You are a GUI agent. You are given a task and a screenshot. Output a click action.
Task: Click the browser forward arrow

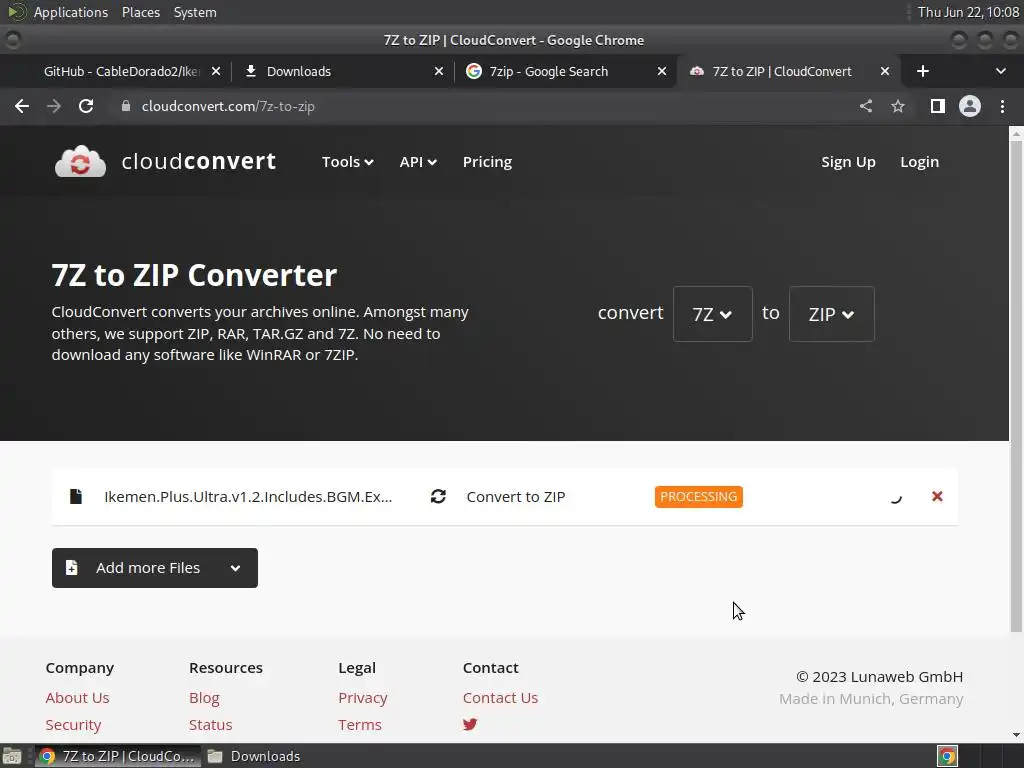54,106
